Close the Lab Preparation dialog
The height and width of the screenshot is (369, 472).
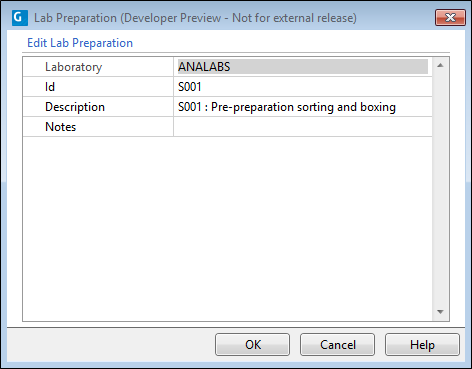pos(450,17)
